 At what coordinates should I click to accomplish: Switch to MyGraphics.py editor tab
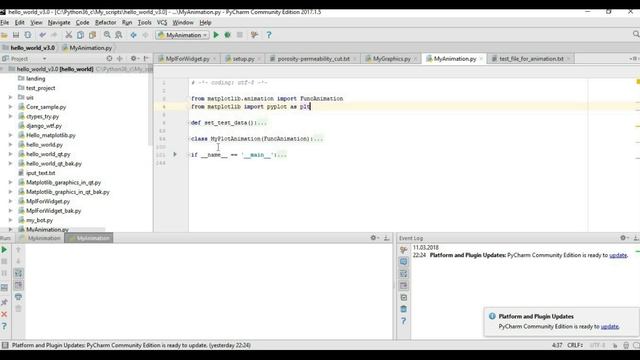391,59
